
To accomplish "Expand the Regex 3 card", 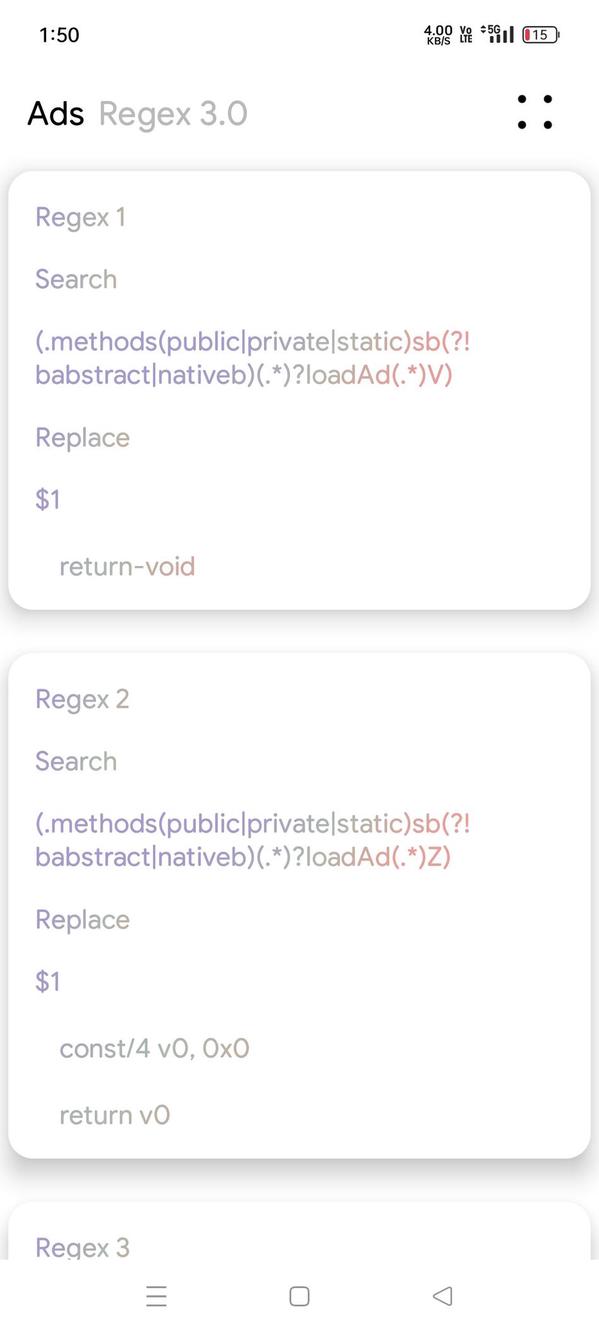I will [x=83, y=1247].
